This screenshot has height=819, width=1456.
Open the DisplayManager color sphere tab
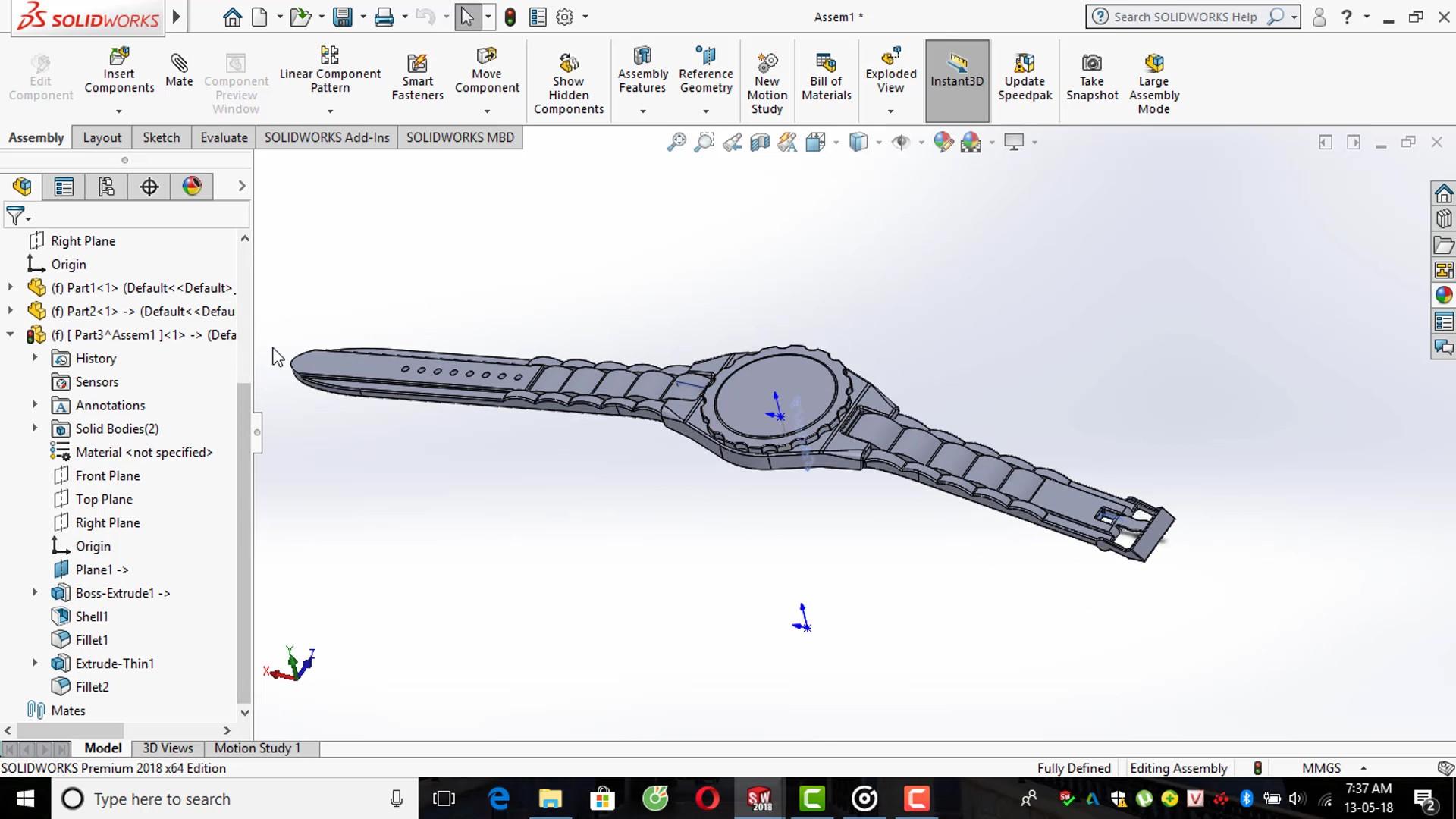192,187
